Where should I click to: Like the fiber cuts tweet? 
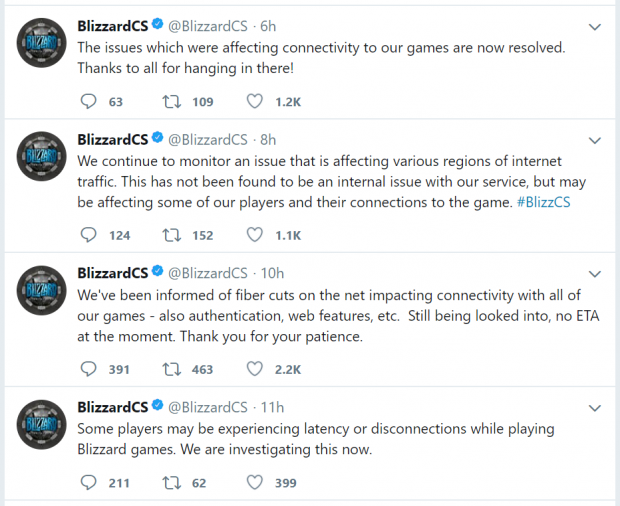tap(256, 369)
